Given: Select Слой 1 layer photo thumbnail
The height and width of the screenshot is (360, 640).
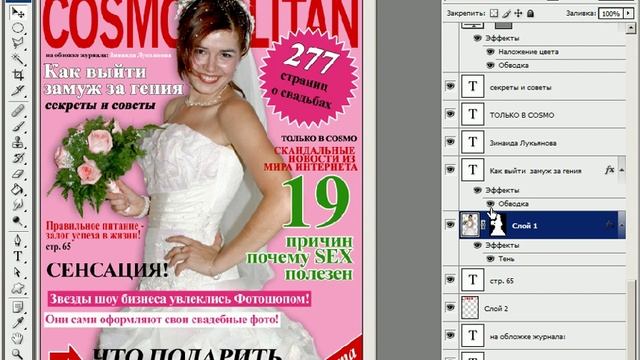Looking at the screenshot, I should 470,224.
